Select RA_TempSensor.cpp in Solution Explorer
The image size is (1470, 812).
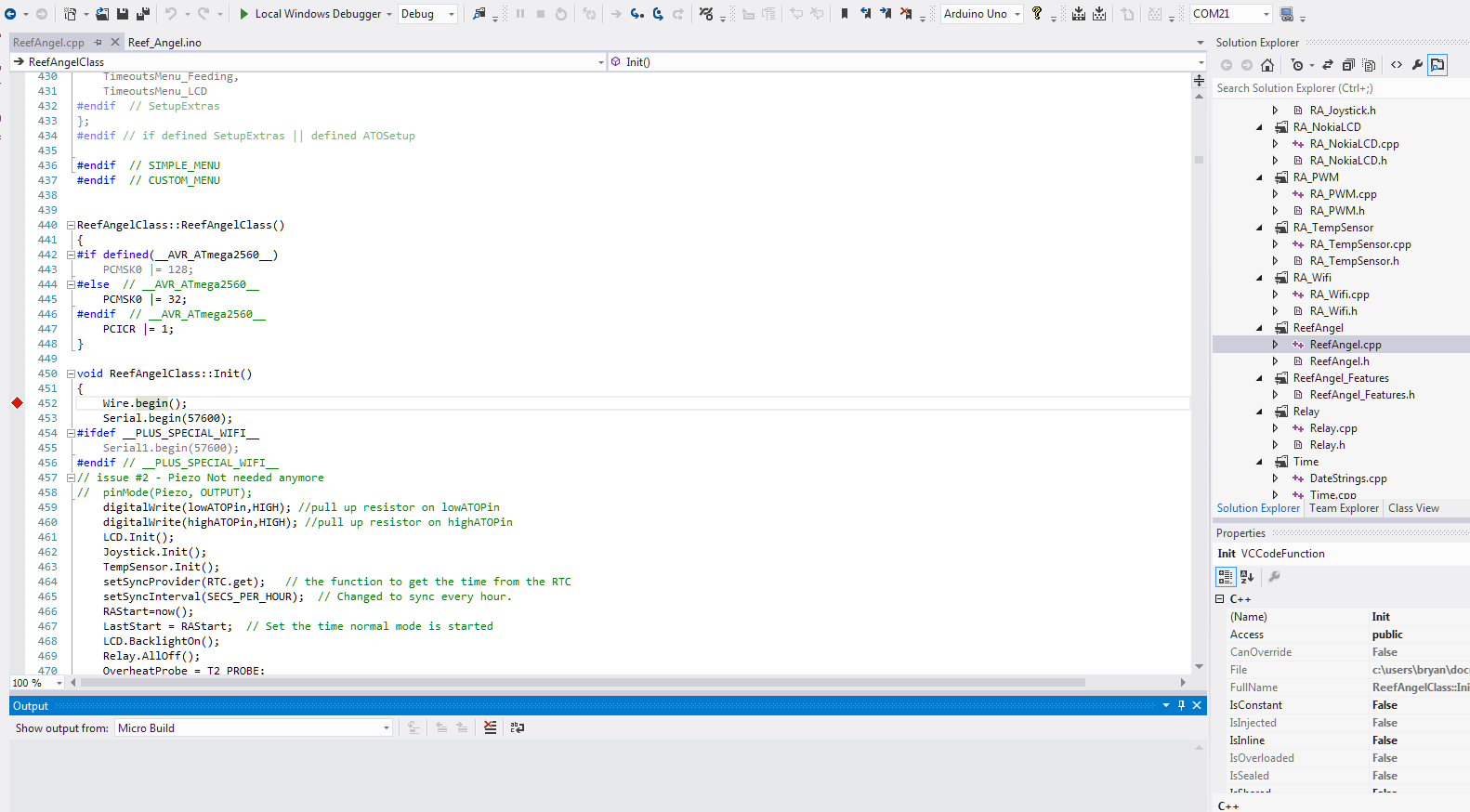tap(1360, 244)
